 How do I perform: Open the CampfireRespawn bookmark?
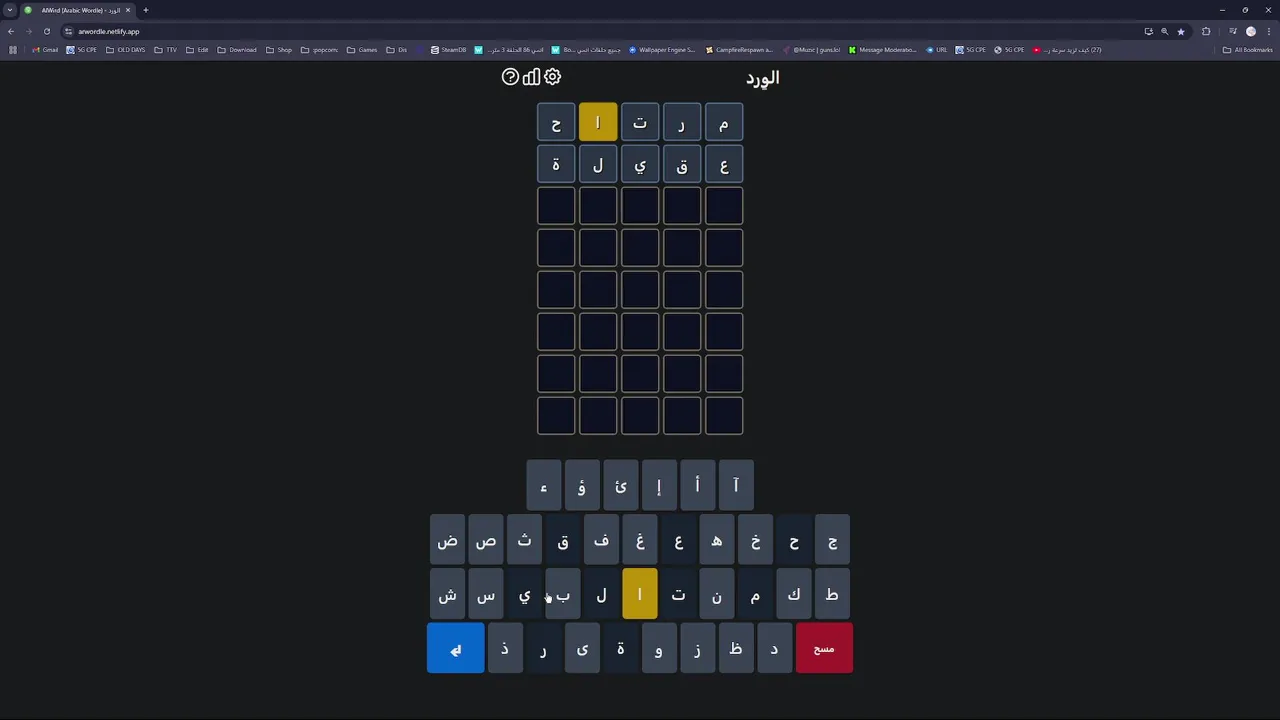739,50
